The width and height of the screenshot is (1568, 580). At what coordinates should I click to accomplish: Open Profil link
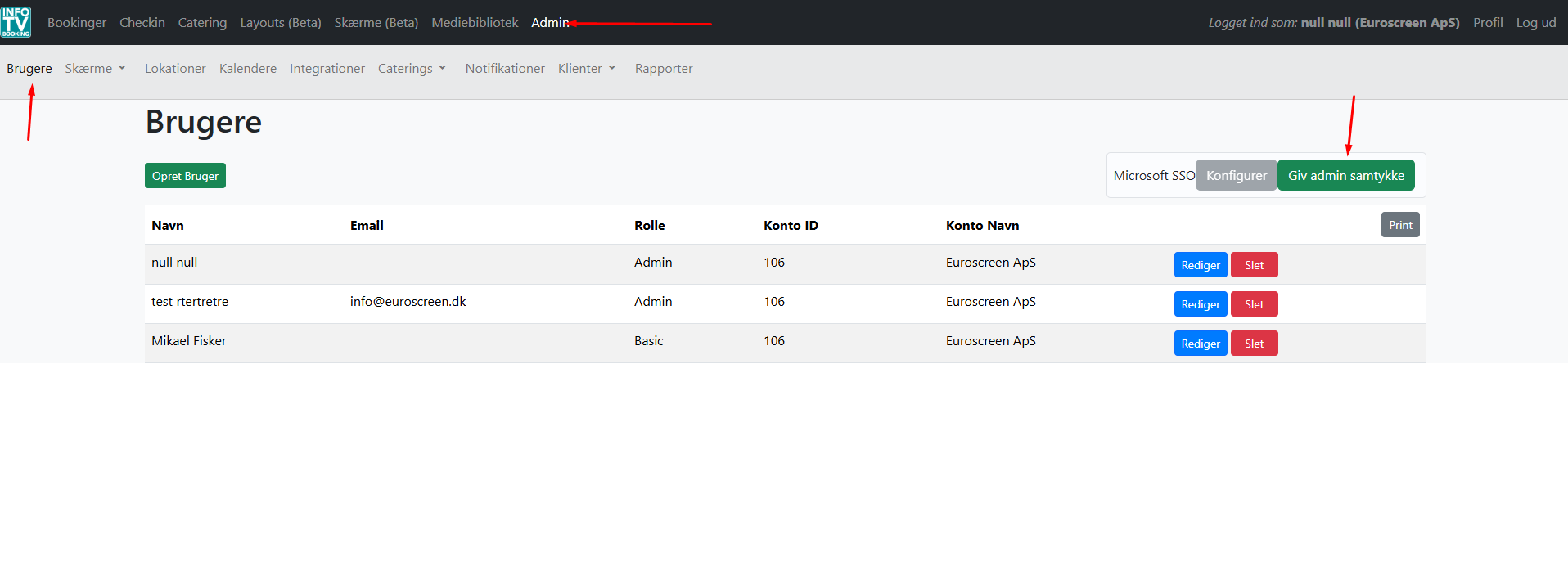click(1488, 23)
